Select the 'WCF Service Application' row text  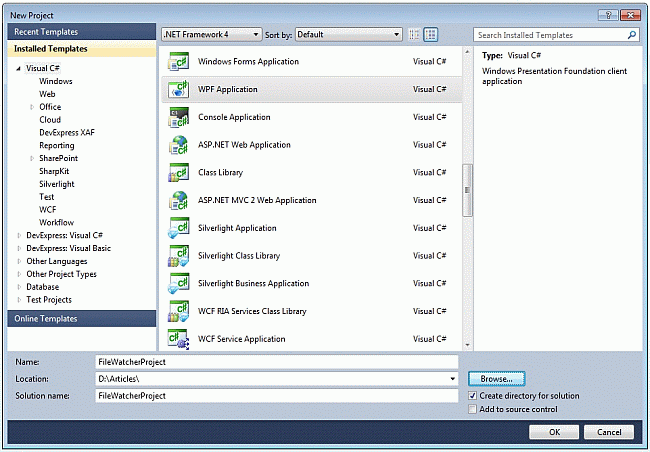tap(242, 339)
